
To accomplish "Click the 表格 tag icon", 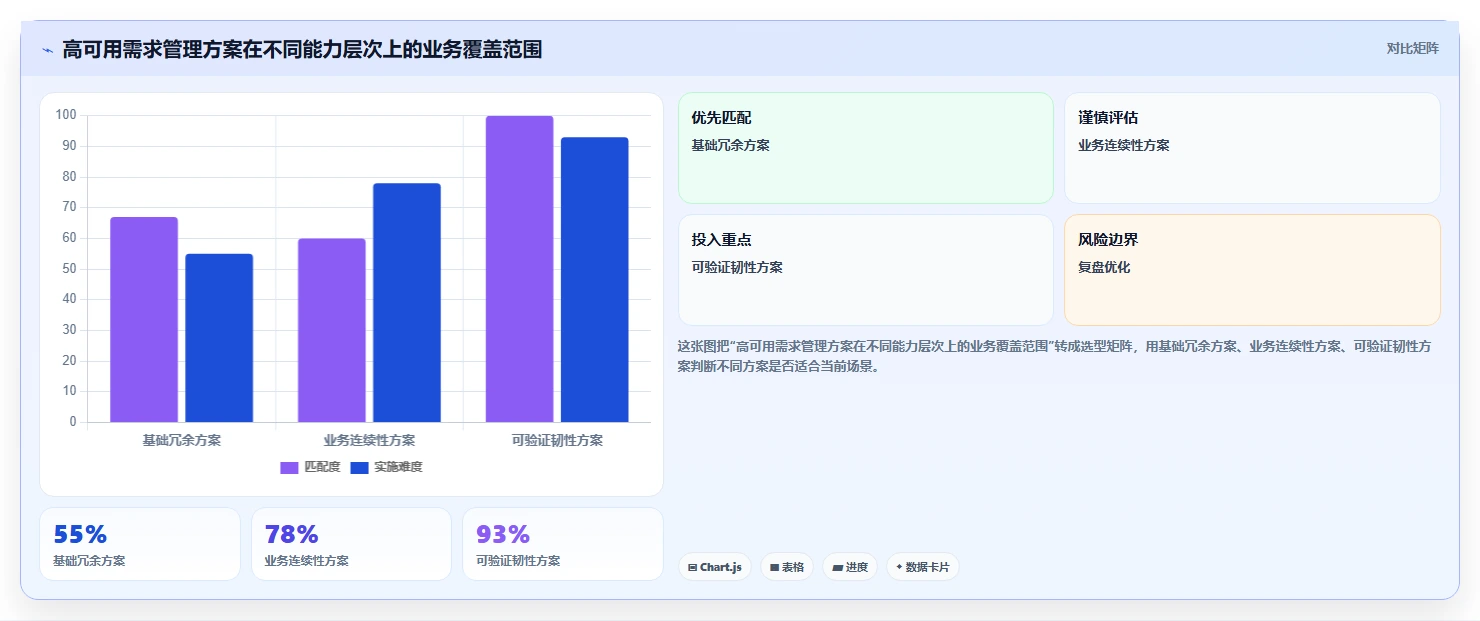I will click(774, 568).
